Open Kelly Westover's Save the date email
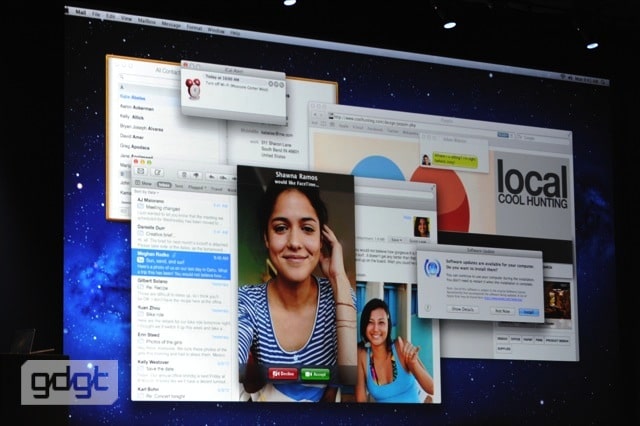The height and width of the screenshot is (426, 640). 182,372
